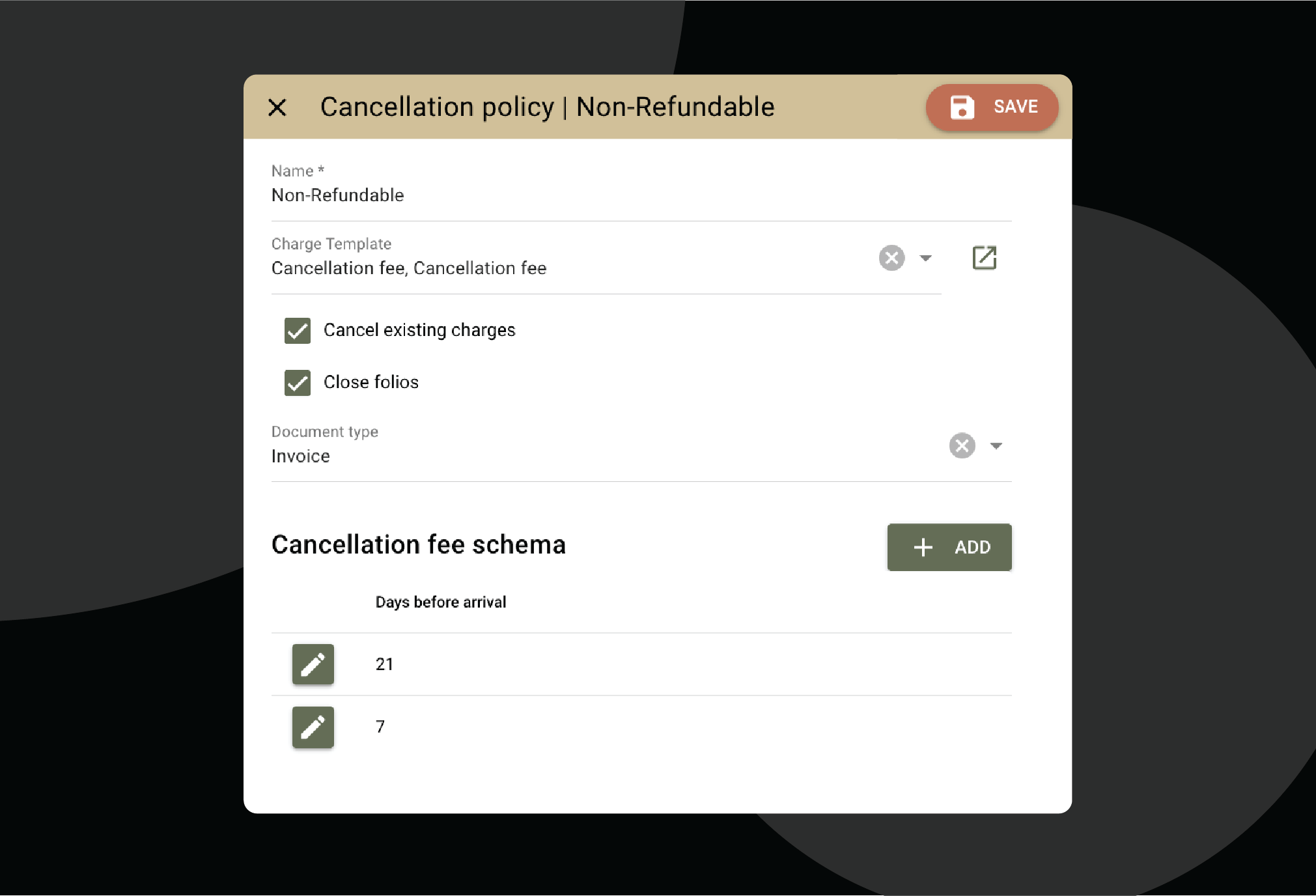This screenshot has height=896, width=1316.
Task: Toggle the Close folios checkbox
Action: (298, 383)
